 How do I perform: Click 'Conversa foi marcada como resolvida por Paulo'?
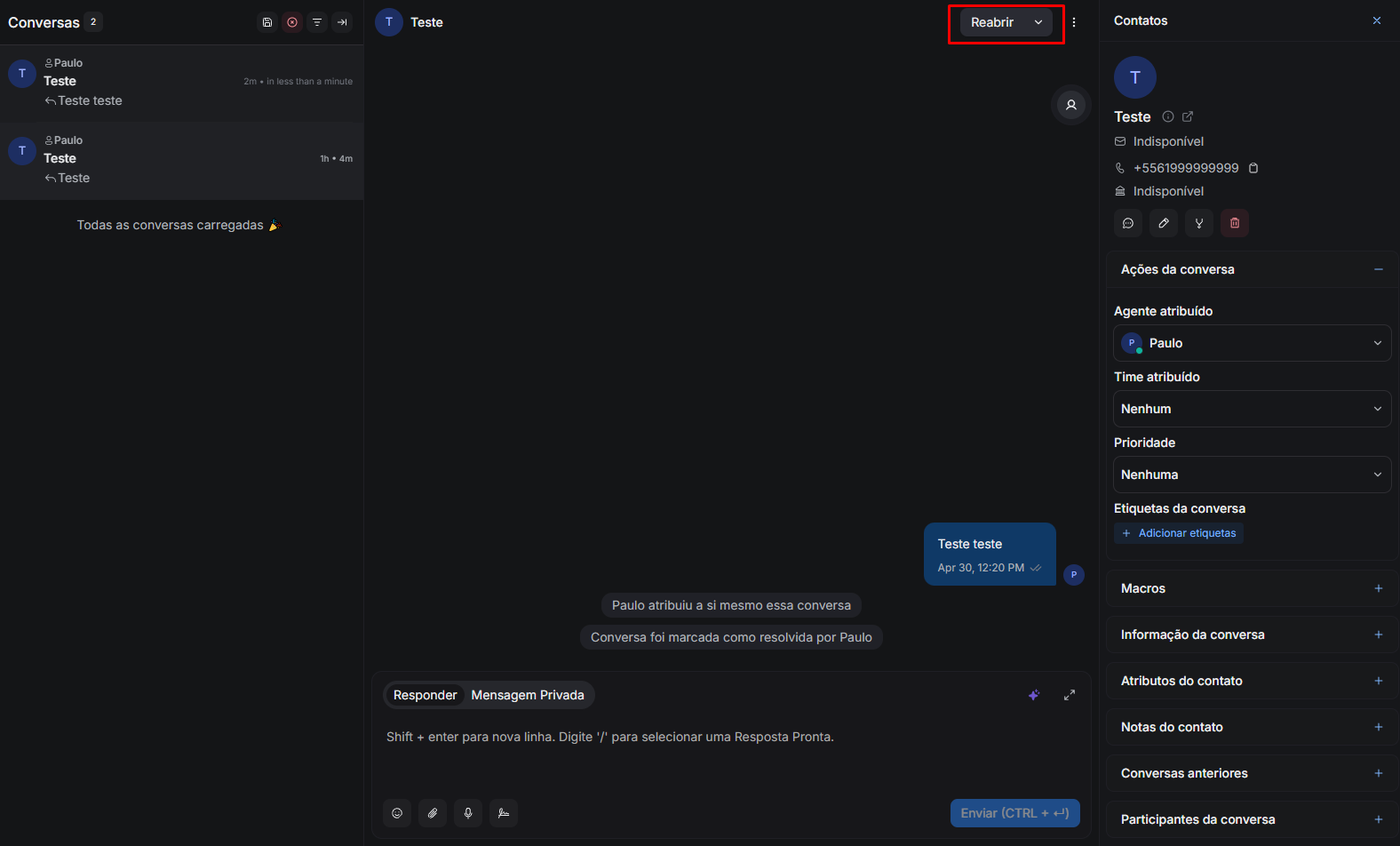tap(731, 637)
